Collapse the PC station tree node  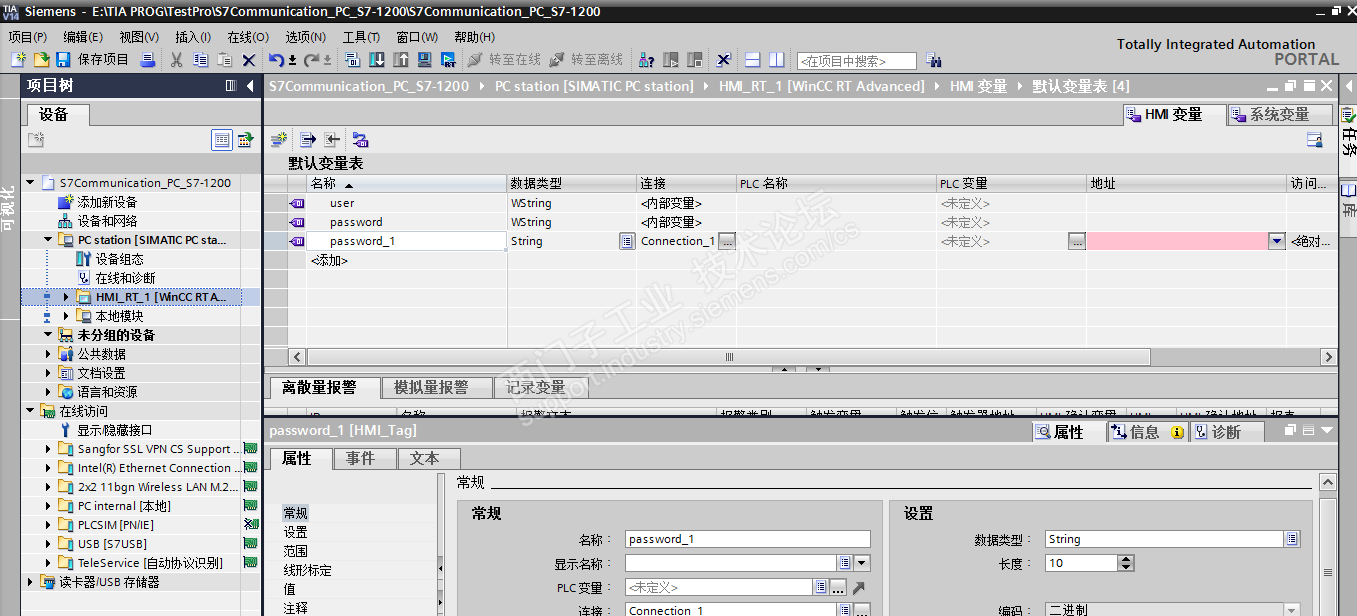[48, 240]
